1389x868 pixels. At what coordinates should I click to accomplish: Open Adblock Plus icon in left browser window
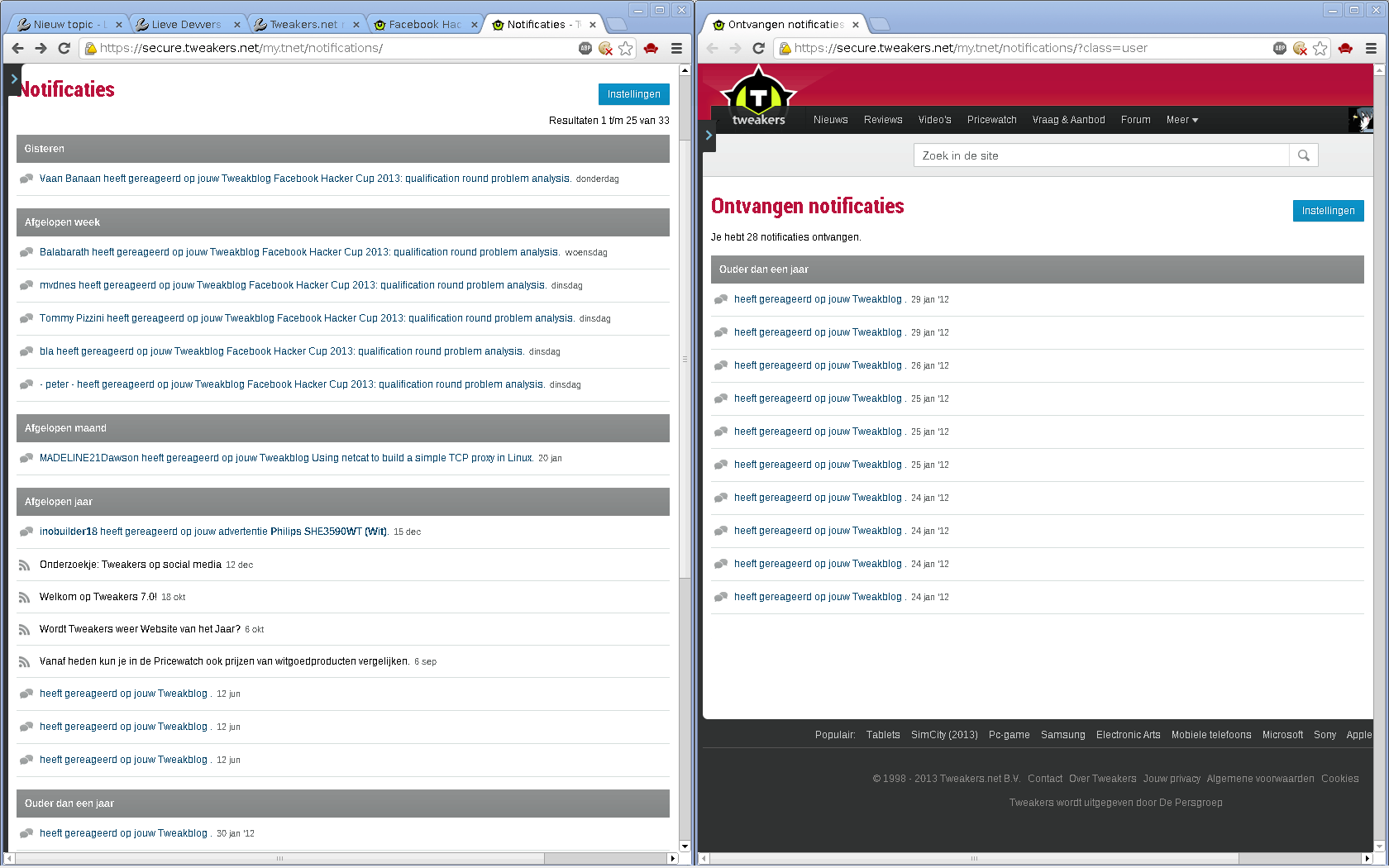point(585,48)
